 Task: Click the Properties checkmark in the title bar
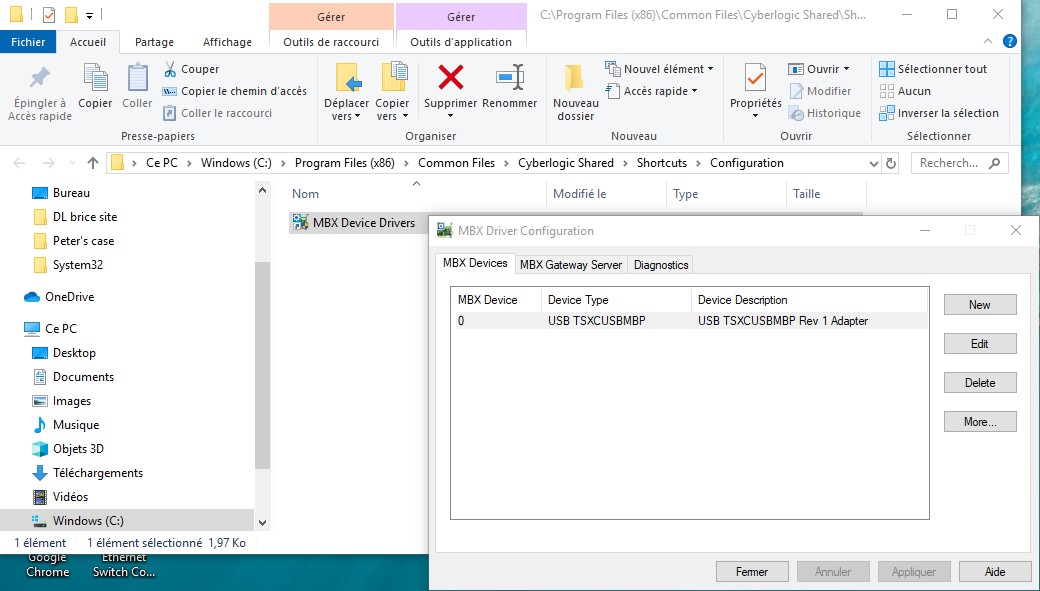click(48, 14)
